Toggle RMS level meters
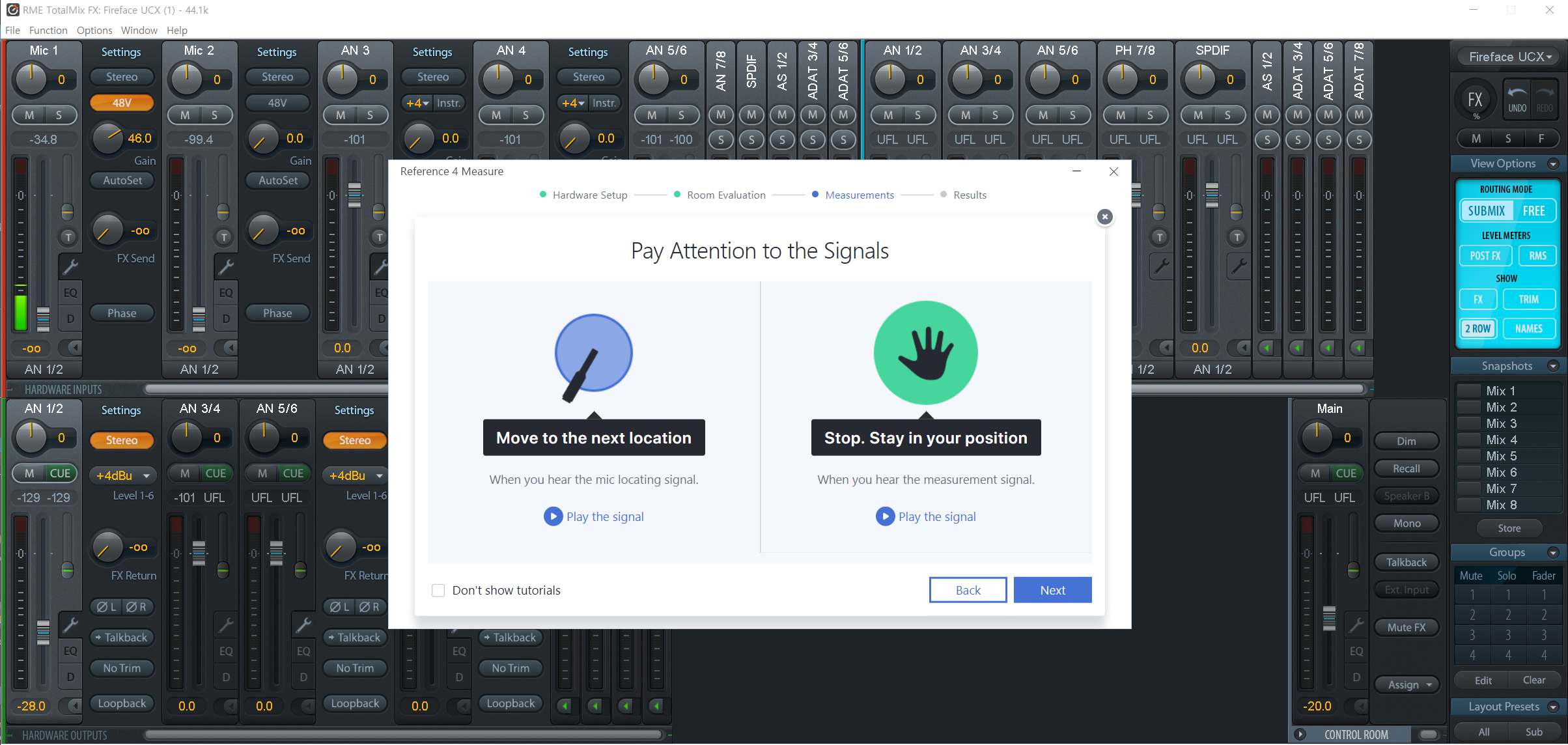This screenshot has height=745, width=1568. pyautogui.click(x=1537, y=256)
